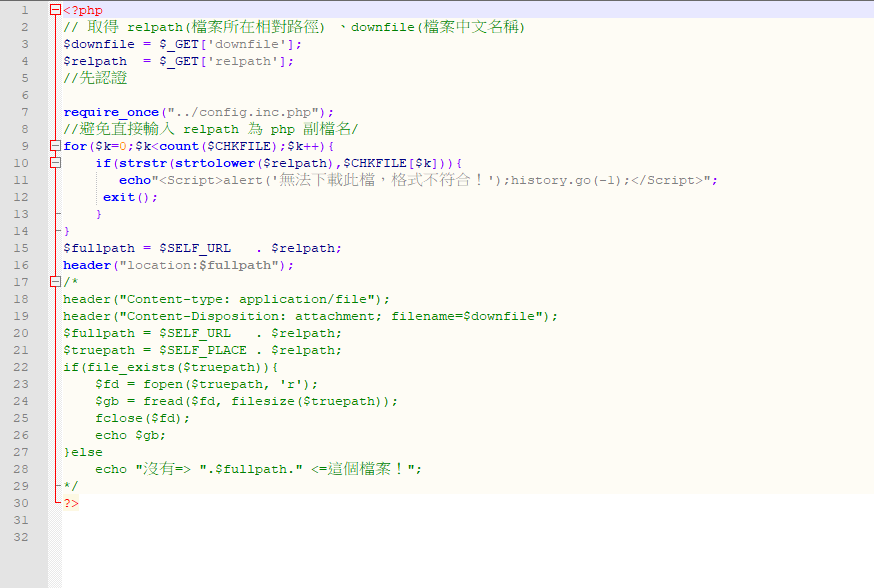Click line number 16 in the gutter
The height and width of the screenshot is (588, 876).
coord(21,265)
